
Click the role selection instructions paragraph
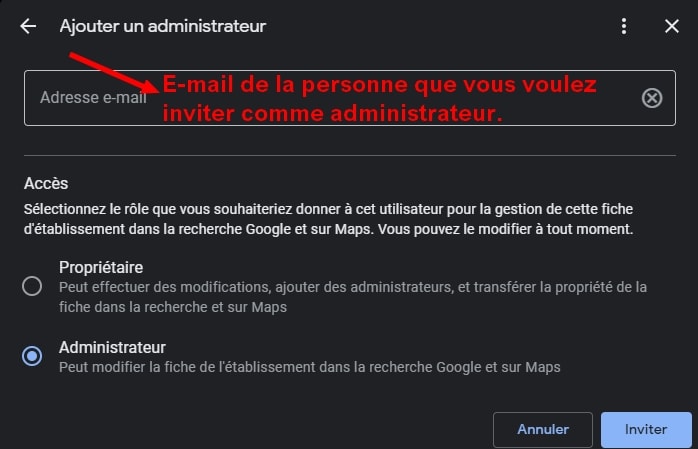pyautogui.click(x=329, y=219)
